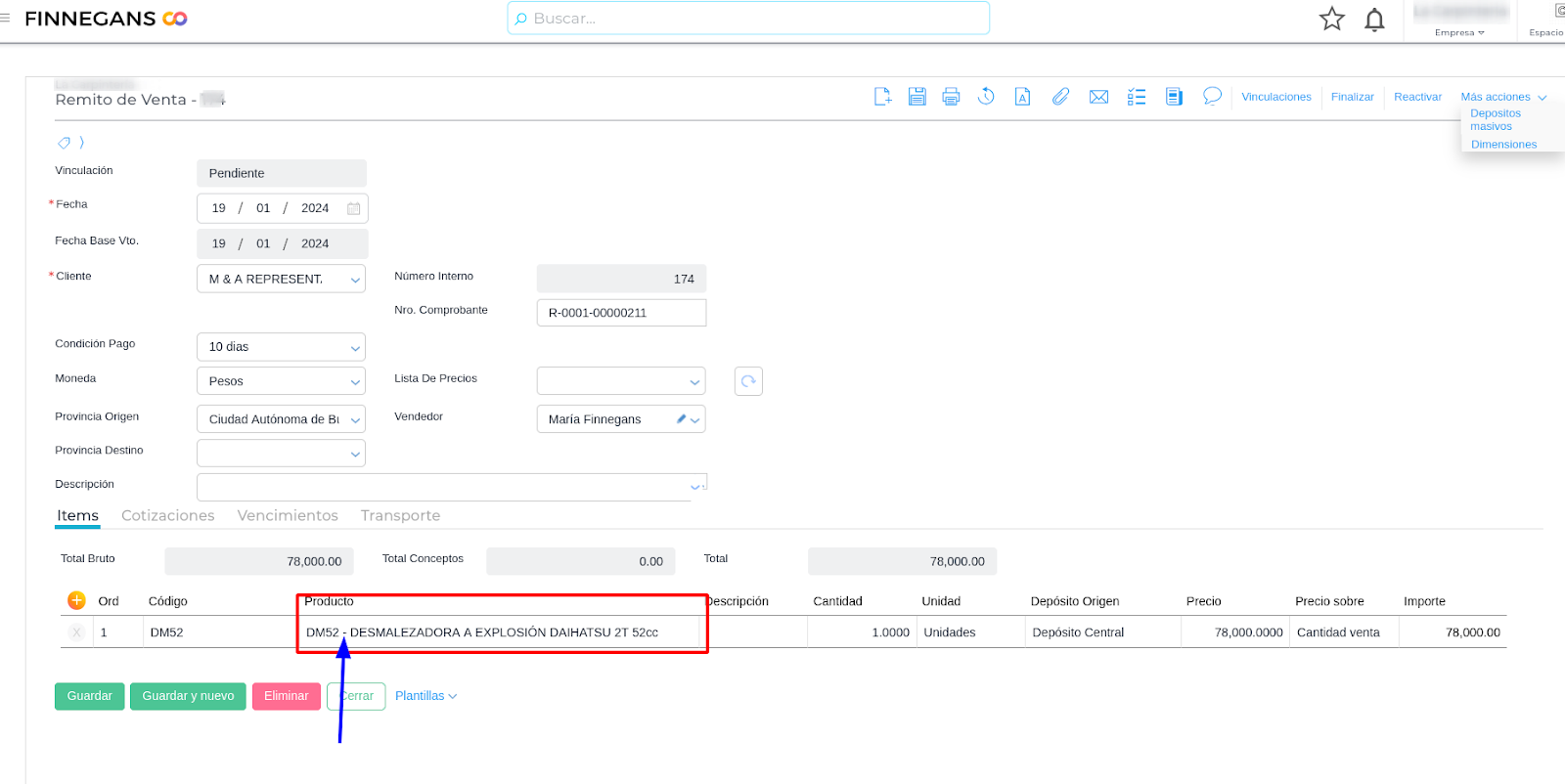Print the remito using printer icon
The height and width of the screenshot is (784, 1565).
tap(951, 97)
